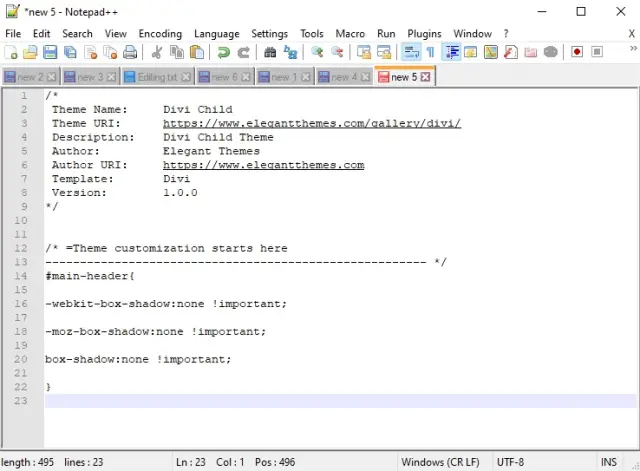640x471 pixels.
Task: Open the Window menu
Action: pos(473,33)
